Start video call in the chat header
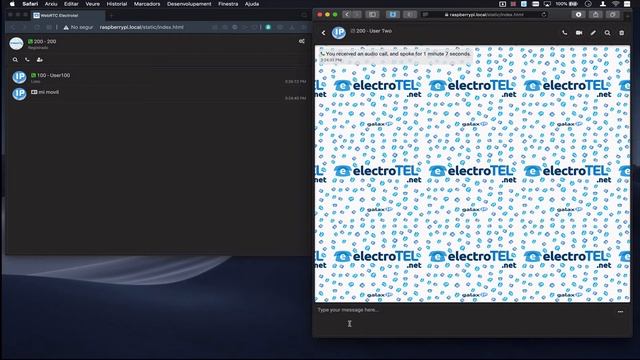Screen dimensions: 640x360 coord(579,33)
